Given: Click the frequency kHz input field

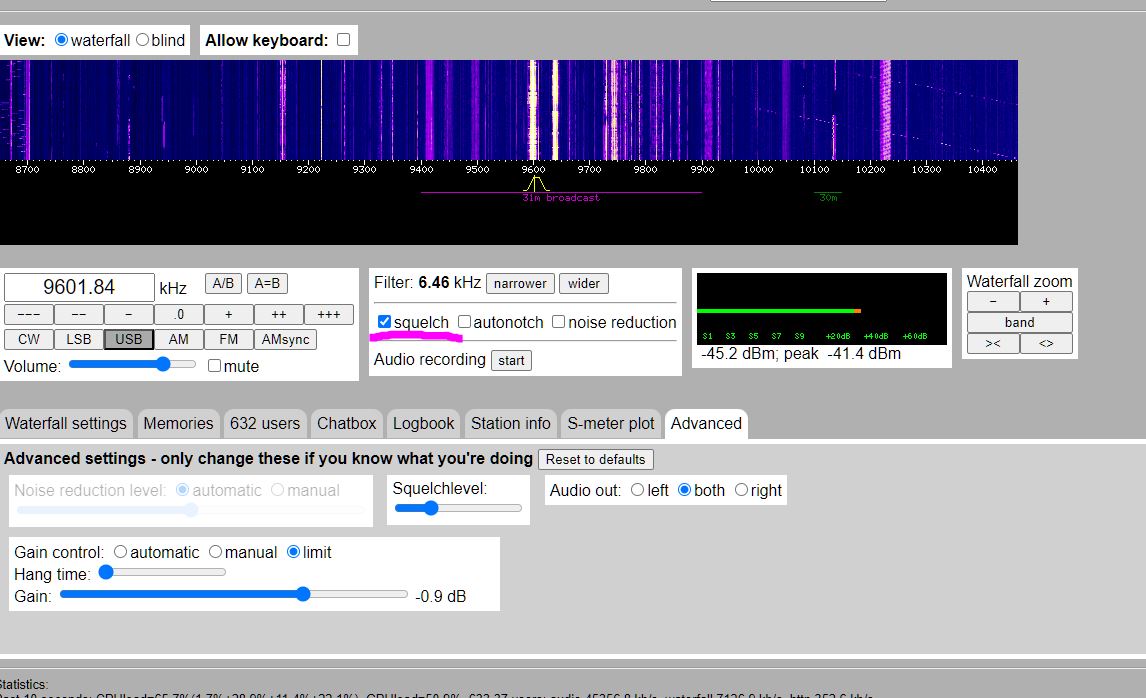Looking at the screenshot, I should click(x=79, y=288).
